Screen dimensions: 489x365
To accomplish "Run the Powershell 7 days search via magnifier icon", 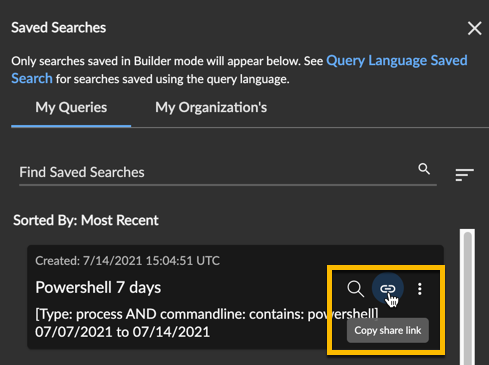I will tap(355, 289).
